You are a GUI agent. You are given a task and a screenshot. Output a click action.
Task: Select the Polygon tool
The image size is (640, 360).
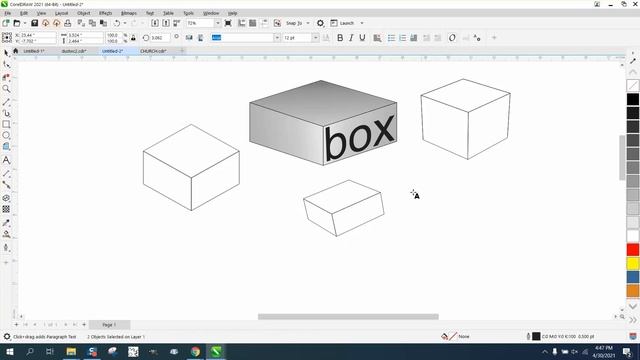point(6,147)
